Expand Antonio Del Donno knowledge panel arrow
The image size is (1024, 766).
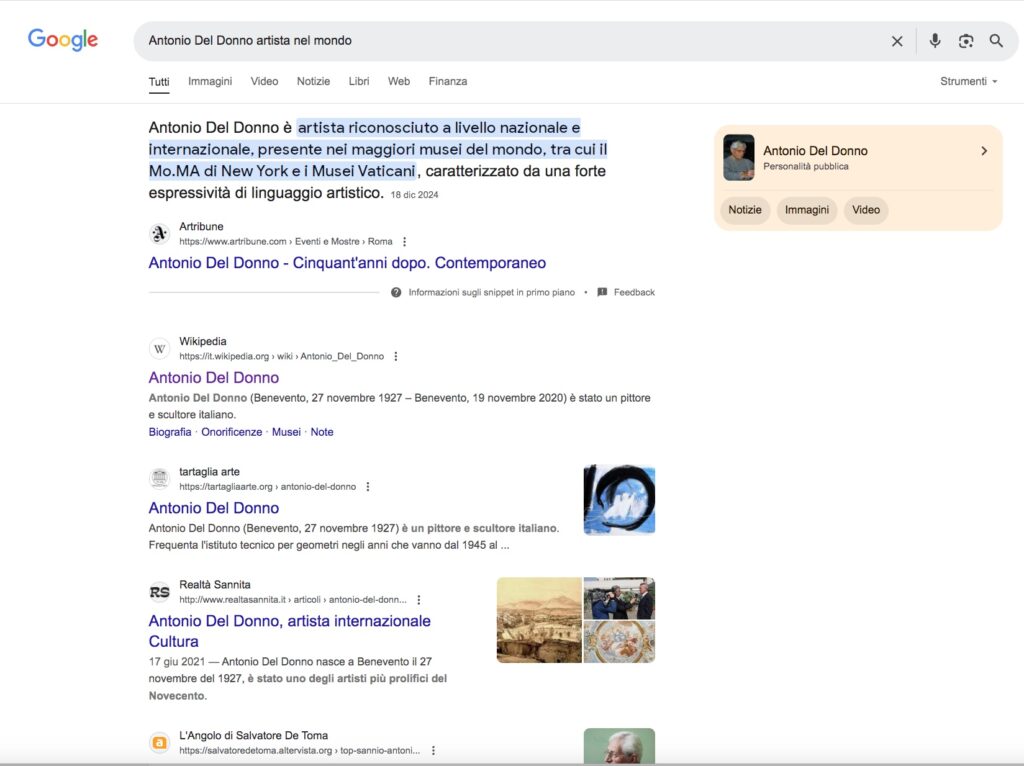(984, 151)
